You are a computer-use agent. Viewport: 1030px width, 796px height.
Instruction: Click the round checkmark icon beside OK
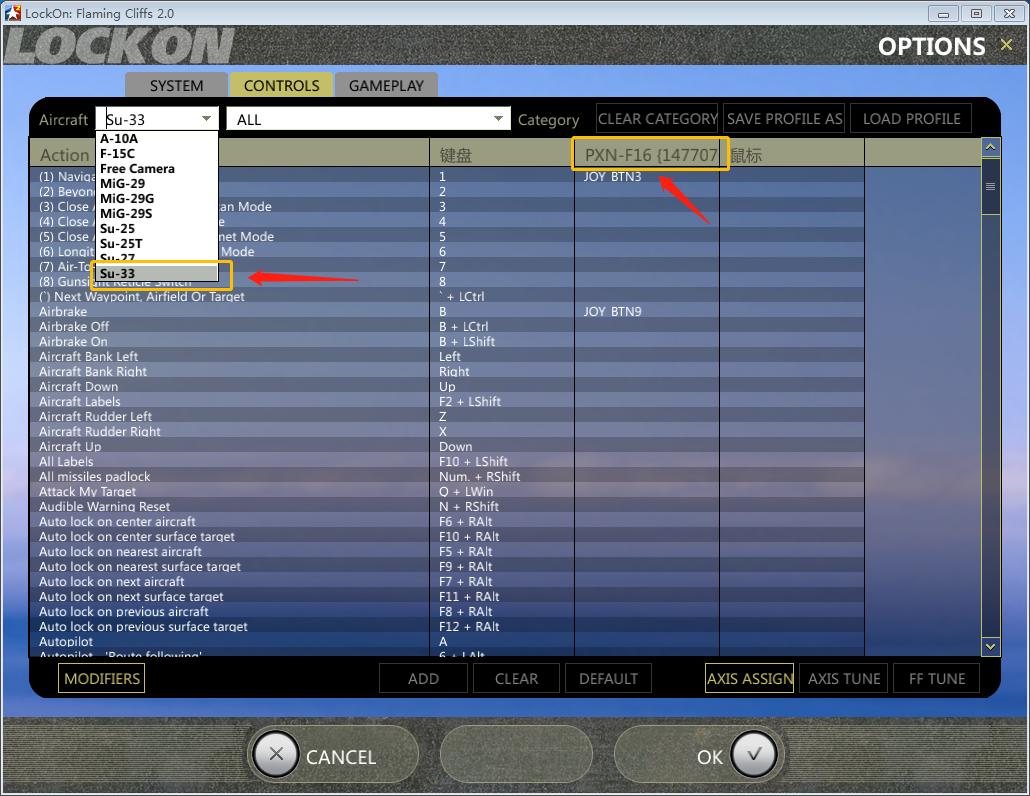pos(753,755)
